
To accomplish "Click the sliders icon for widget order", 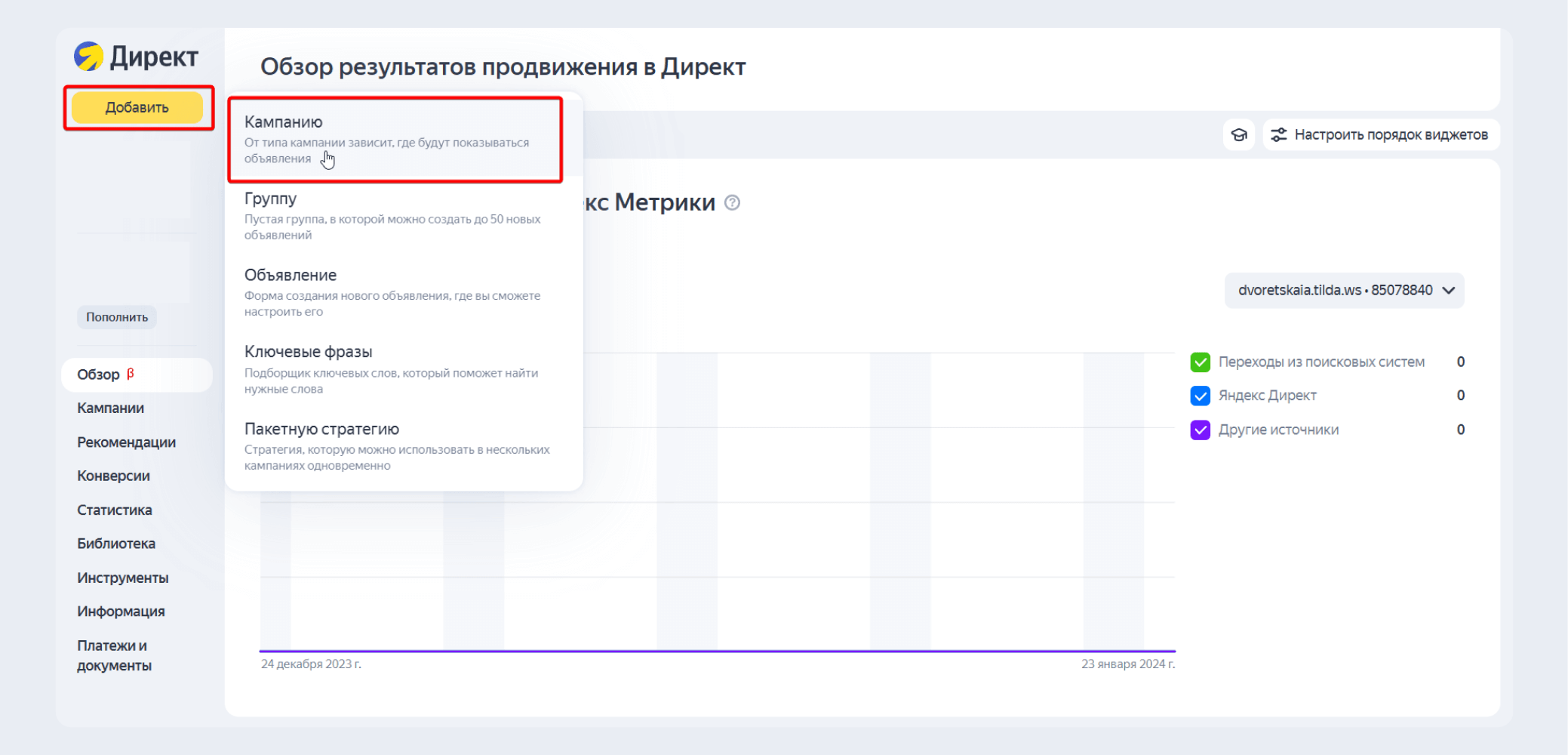I will tap(1279, 135).
